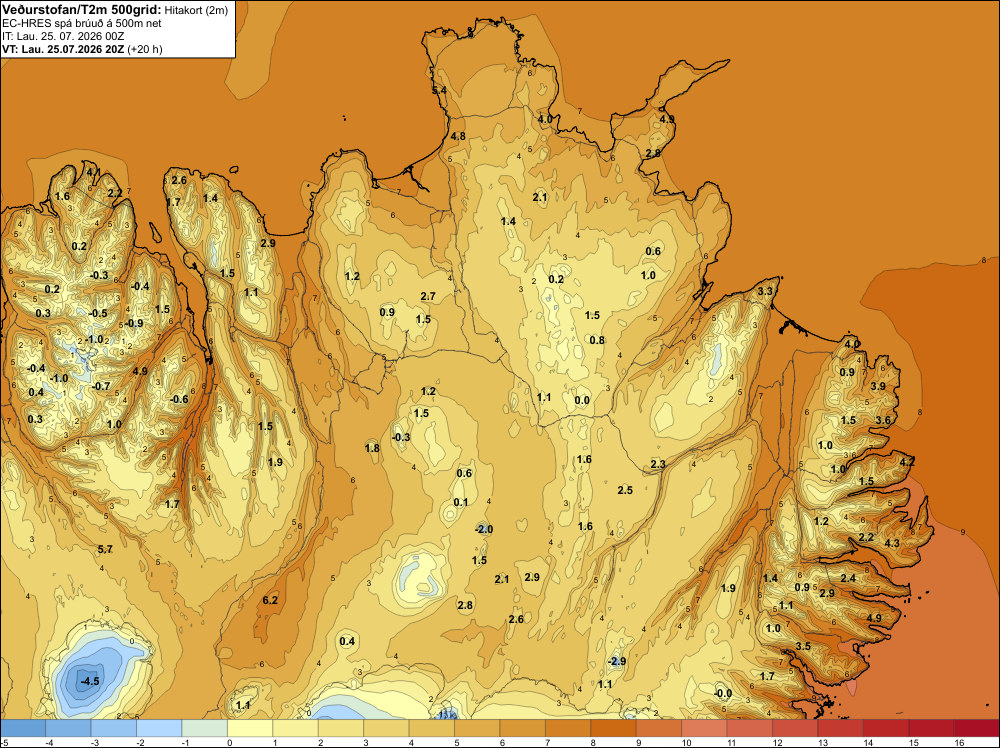Click the "0.0" temperature value on the map
Screen dimensions: 1000x748
[582, 400]
